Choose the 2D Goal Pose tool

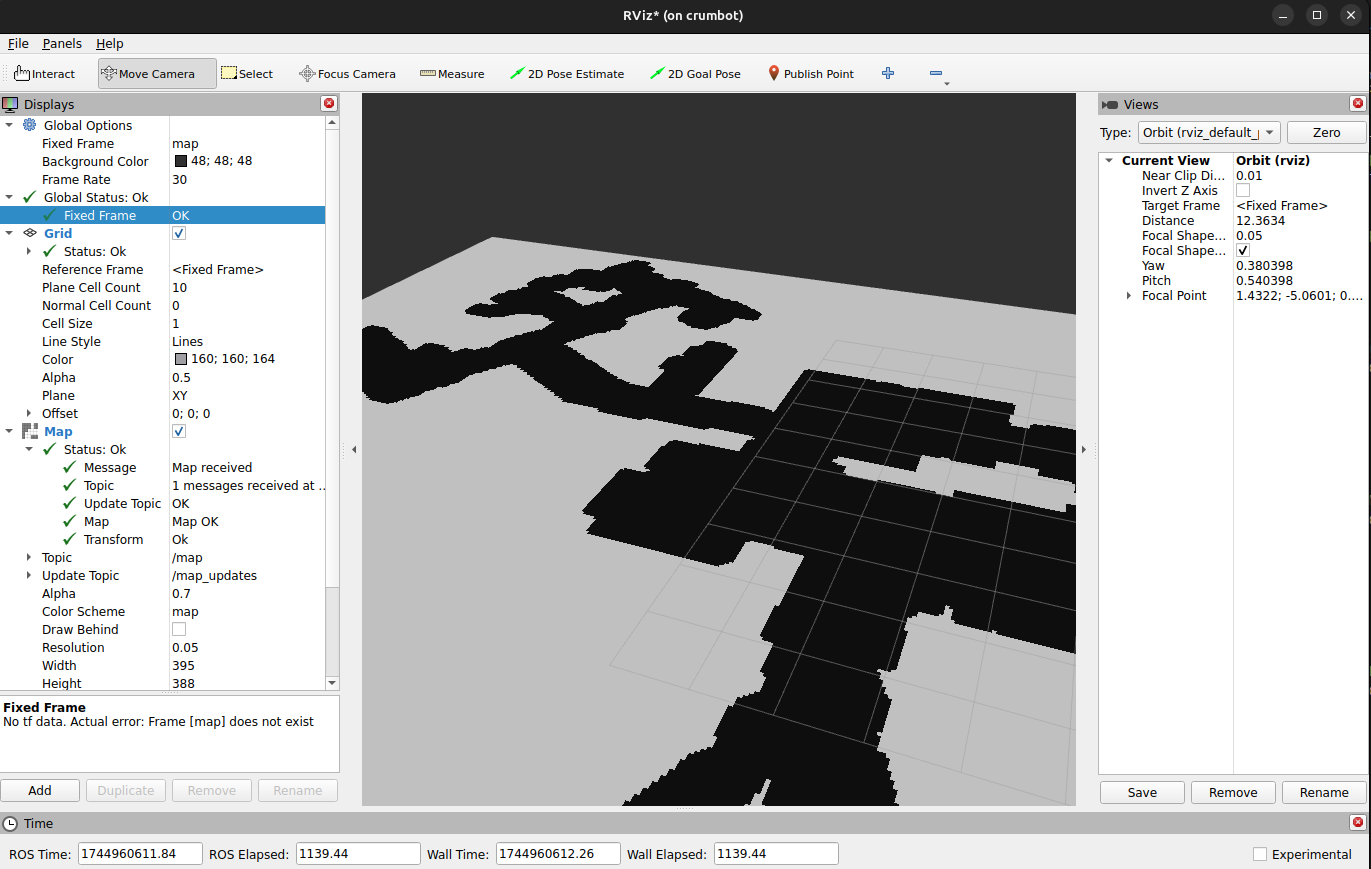pos(695,73)
